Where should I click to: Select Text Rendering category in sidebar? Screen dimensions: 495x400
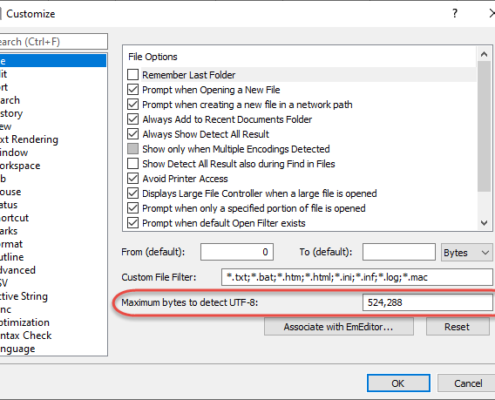(29, 139)
